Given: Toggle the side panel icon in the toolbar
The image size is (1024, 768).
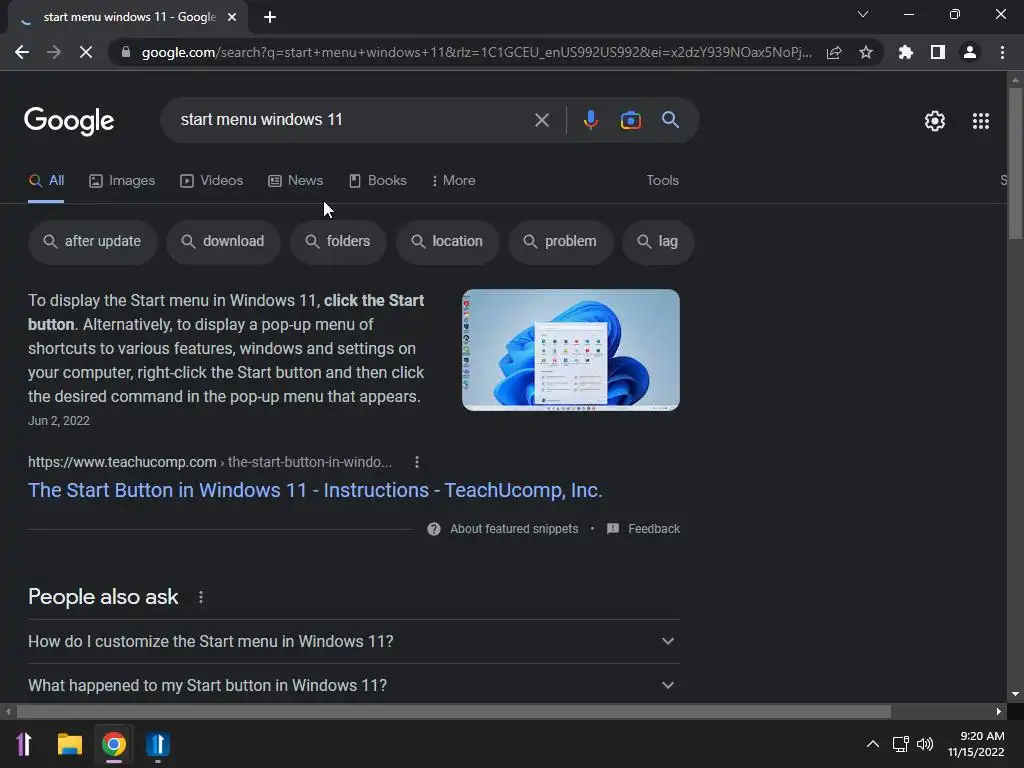Looking at the screenshot, I should click(938, 52).
